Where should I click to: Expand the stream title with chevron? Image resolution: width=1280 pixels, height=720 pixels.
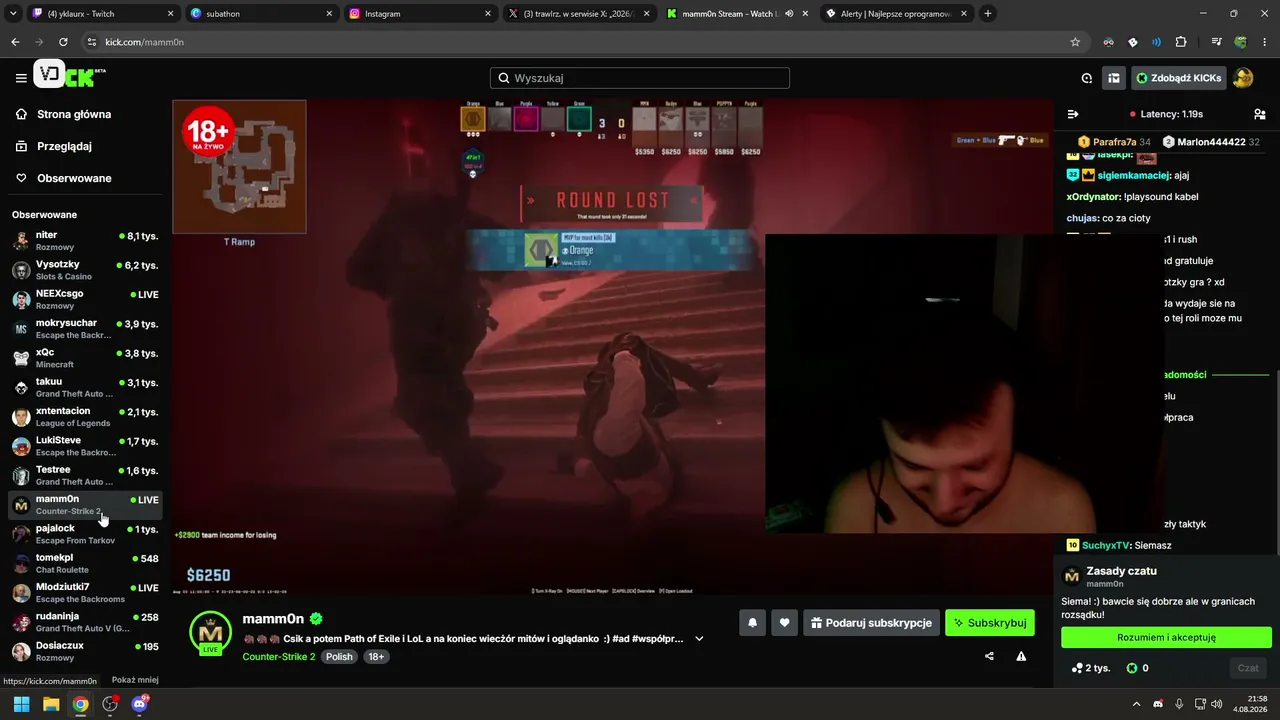[x=699, y=638]
